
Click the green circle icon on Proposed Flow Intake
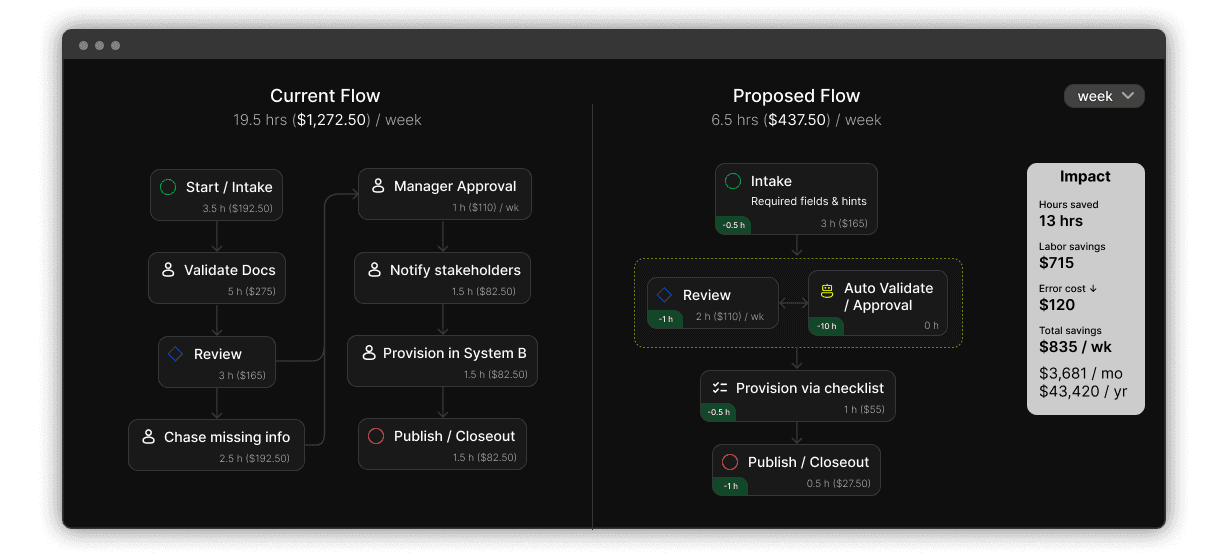(733, 181)
